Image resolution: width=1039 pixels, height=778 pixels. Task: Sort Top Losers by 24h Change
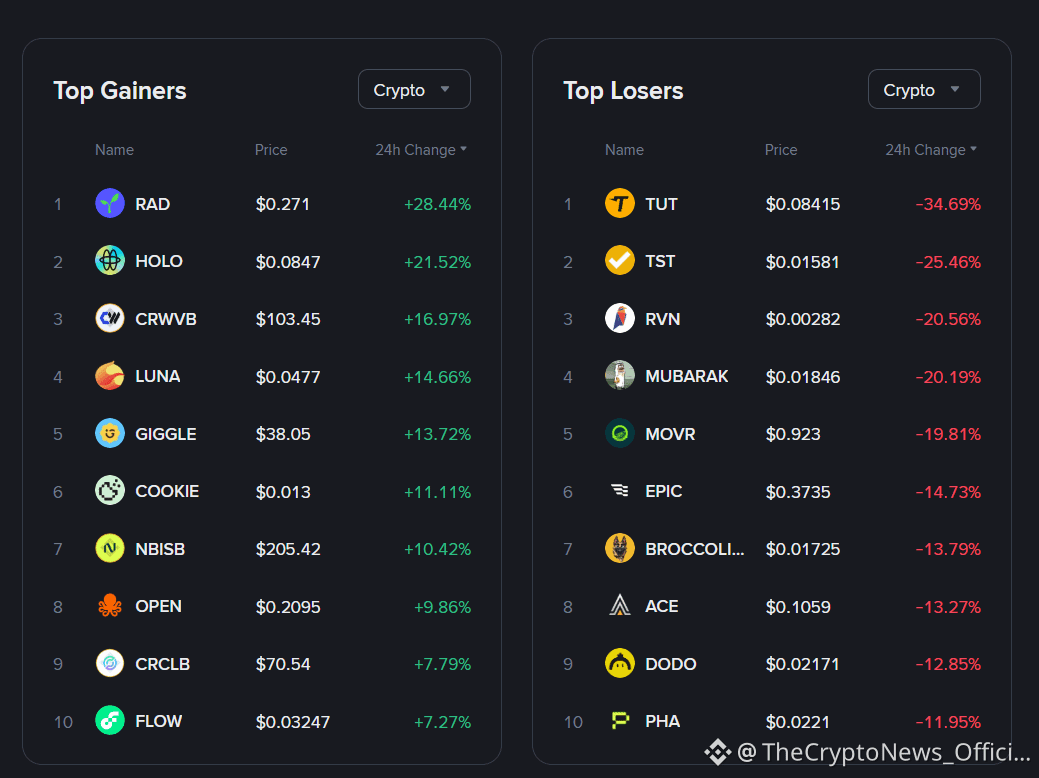(931, 150)
